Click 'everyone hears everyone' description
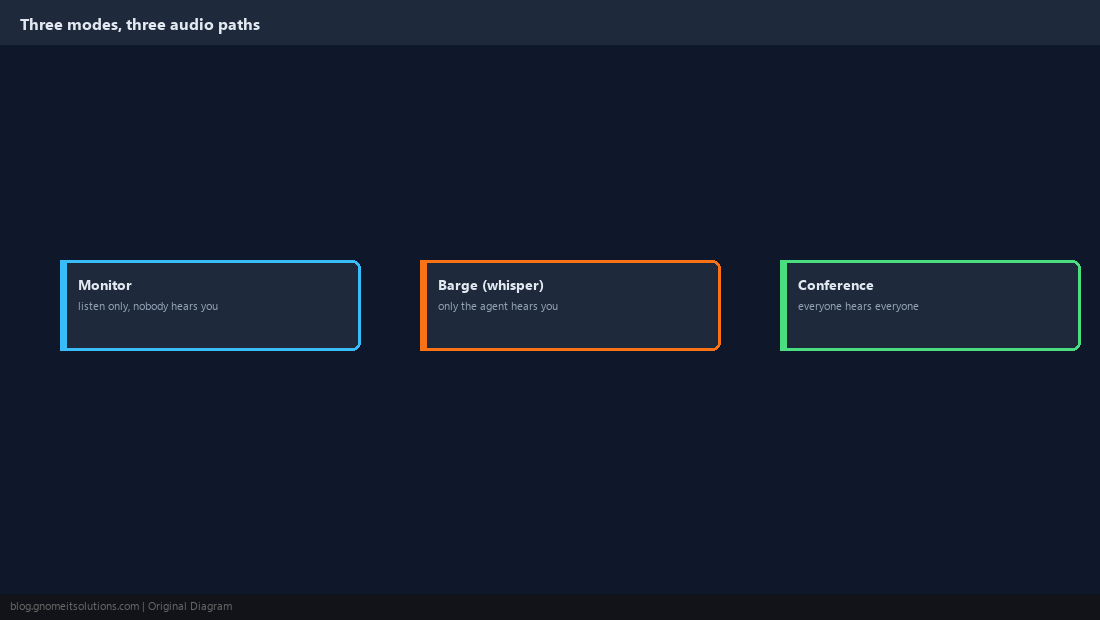Screen dimensions: 1100x620 click(858, 306)
